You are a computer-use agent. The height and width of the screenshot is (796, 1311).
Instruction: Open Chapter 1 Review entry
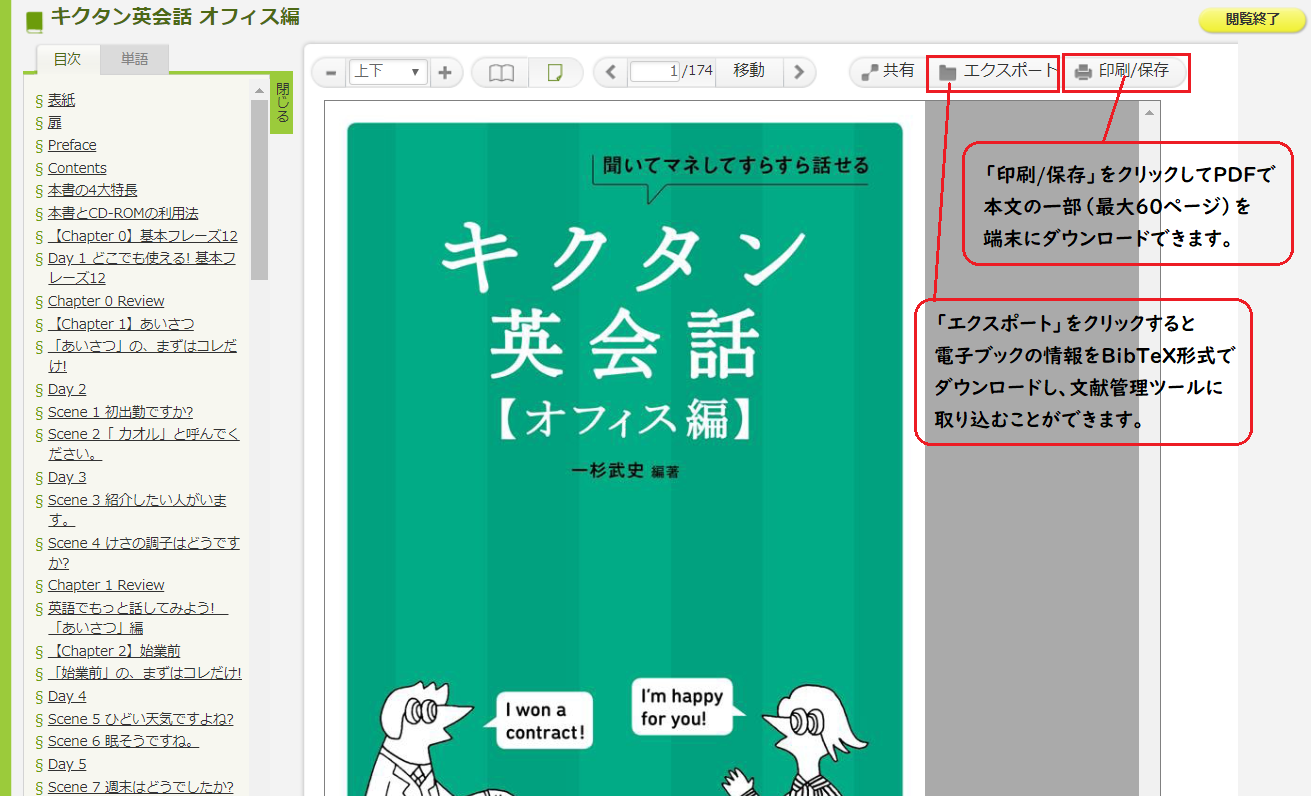pyautogui.click(x=106, y=585)
